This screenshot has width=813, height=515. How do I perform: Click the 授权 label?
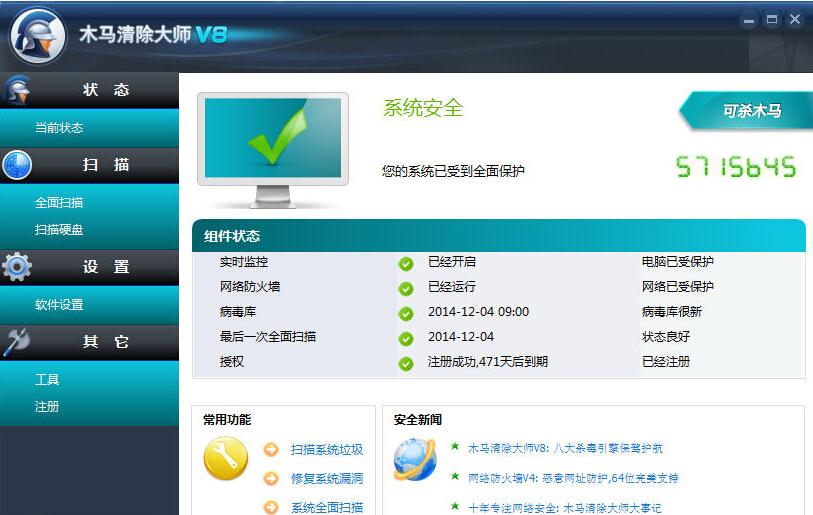tap(231, 361)
